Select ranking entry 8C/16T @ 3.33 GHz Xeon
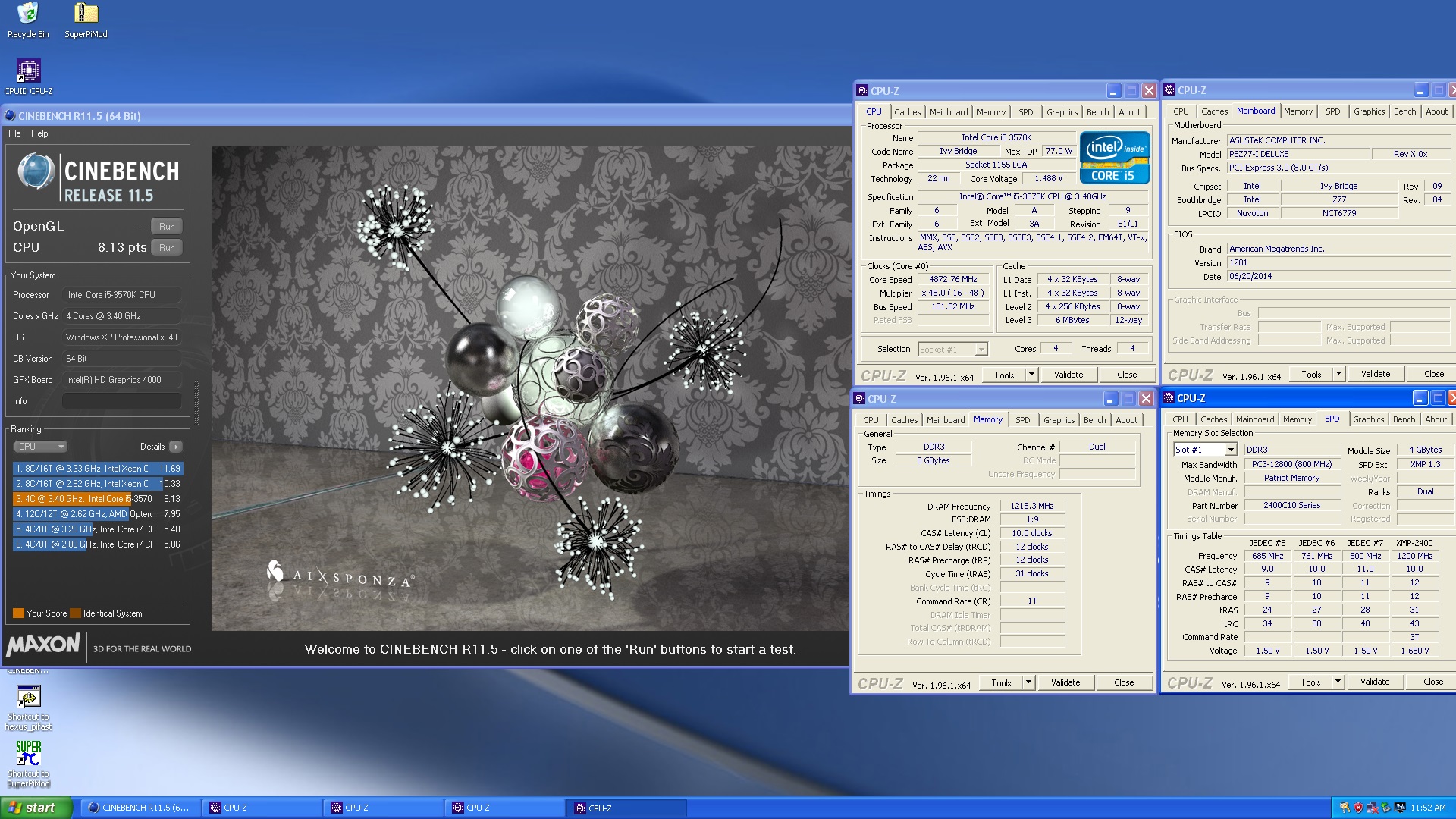This screenshot has height=819, width=1456. (x=98, y=469)
